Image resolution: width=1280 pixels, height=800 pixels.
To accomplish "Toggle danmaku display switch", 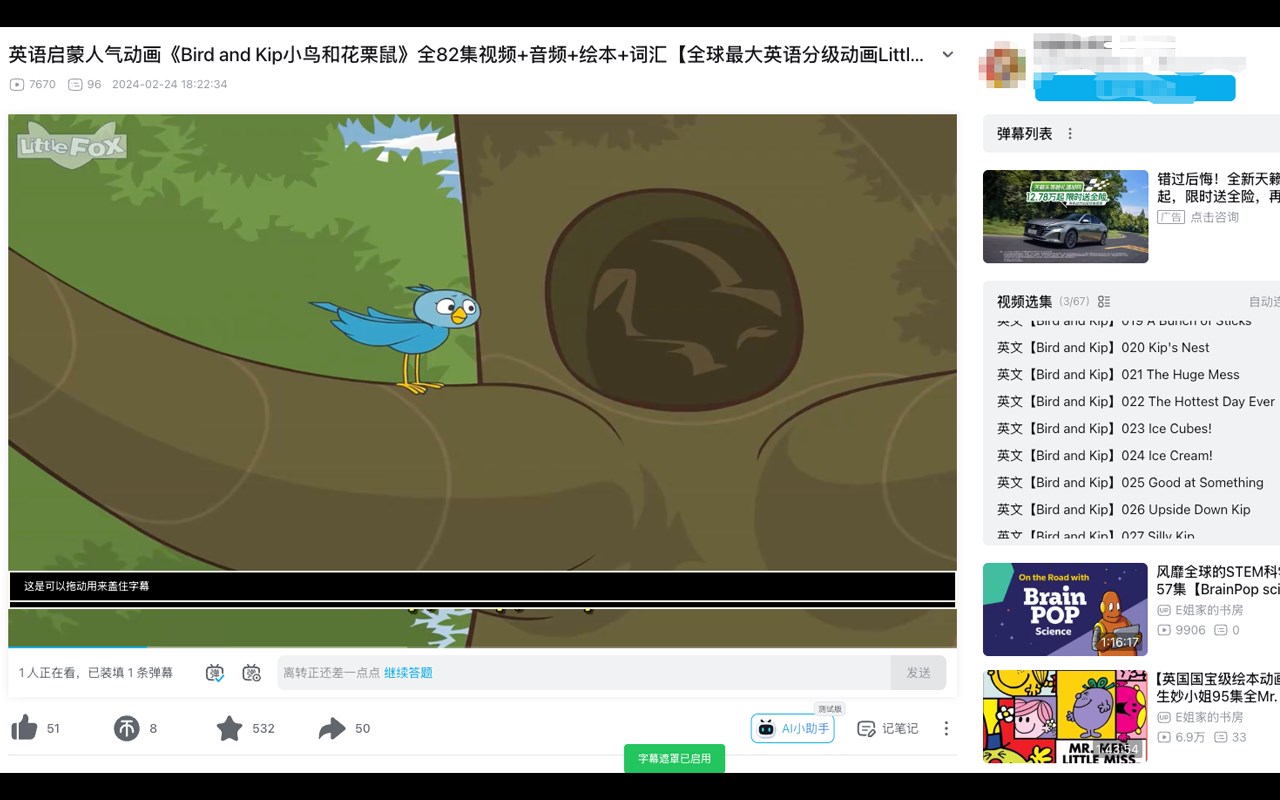I will tap(215, 673).
